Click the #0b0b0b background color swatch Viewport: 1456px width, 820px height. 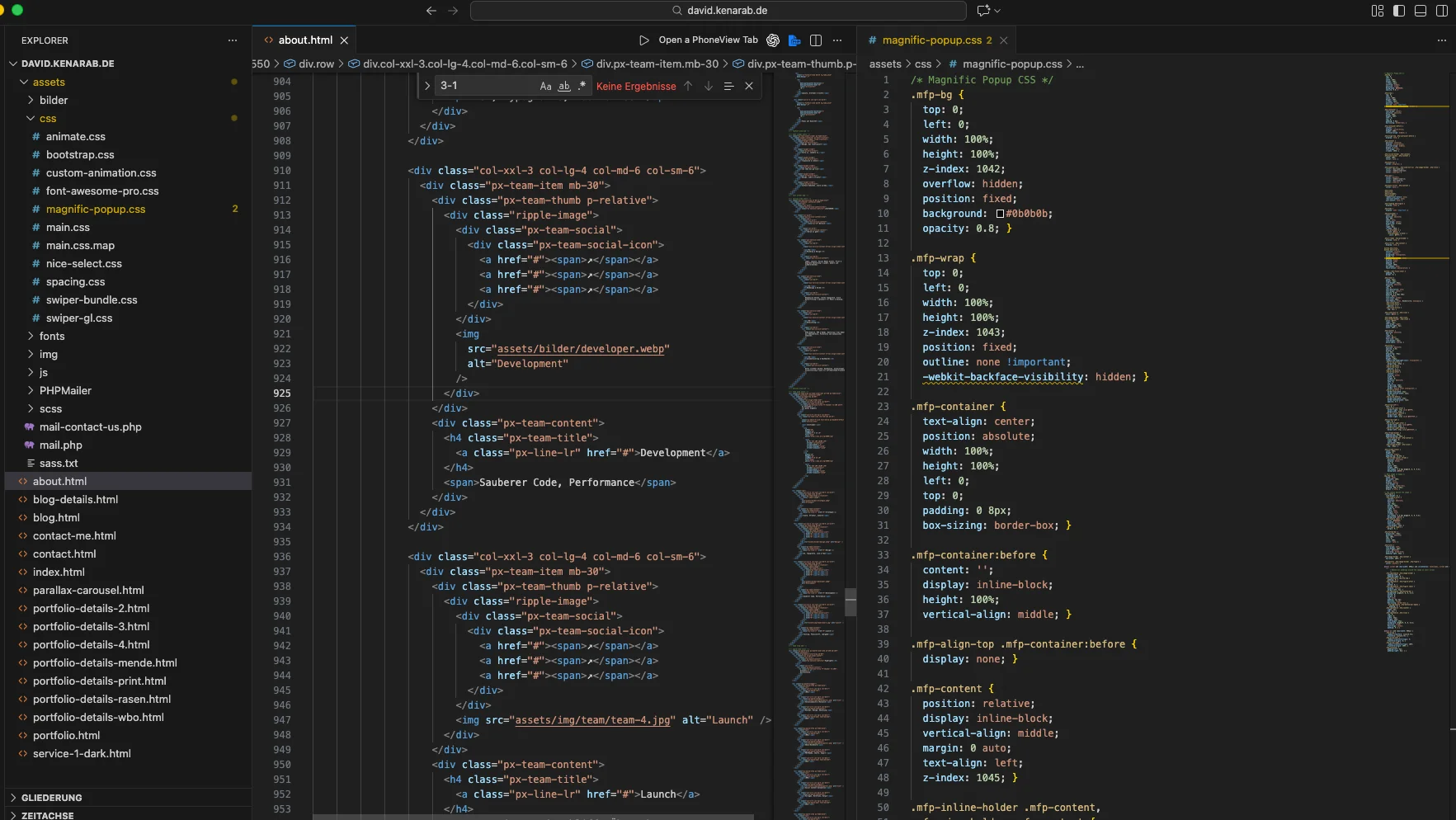point(1000,214)
